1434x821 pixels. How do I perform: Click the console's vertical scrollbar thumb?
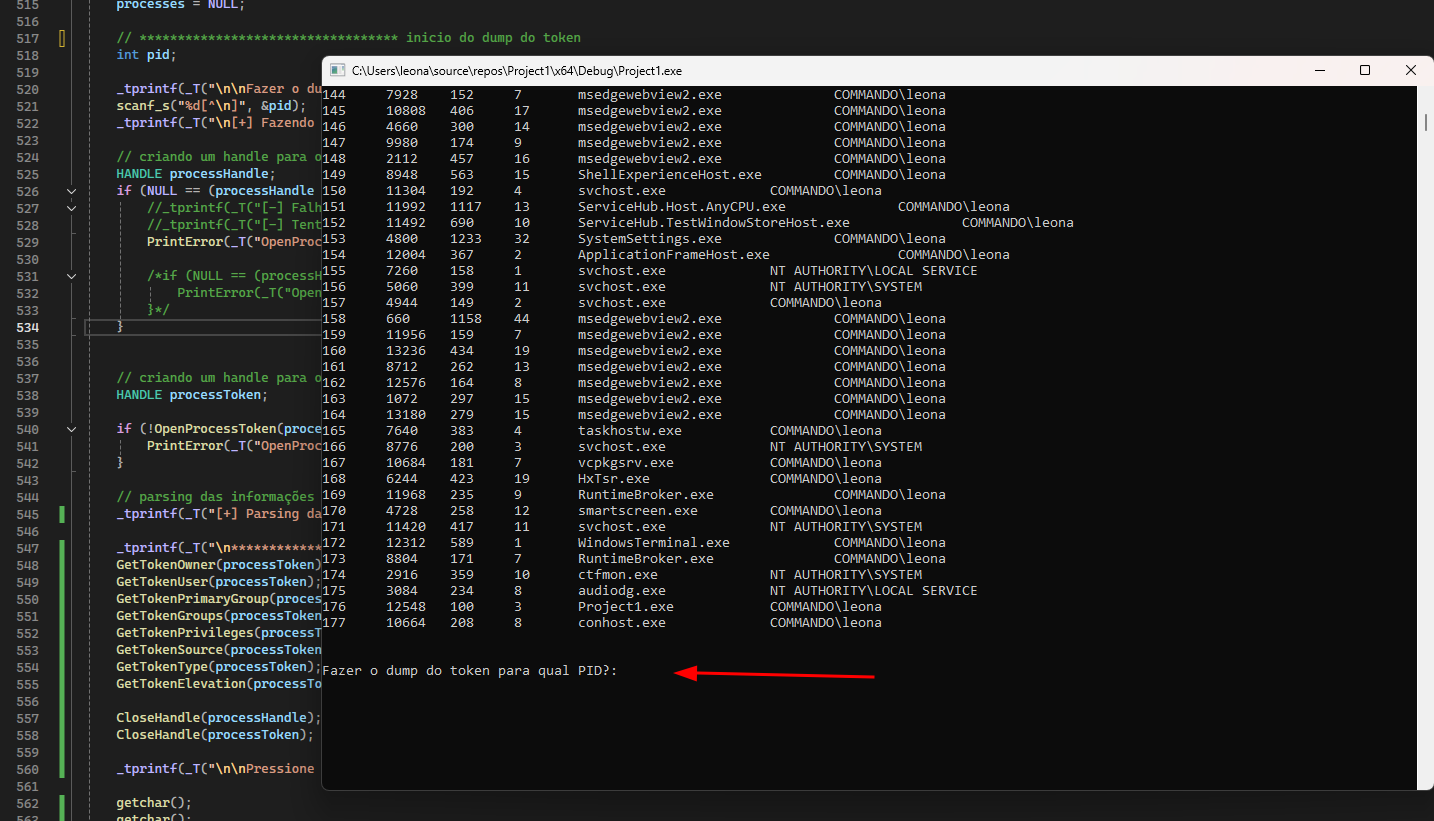[1425, 122]
